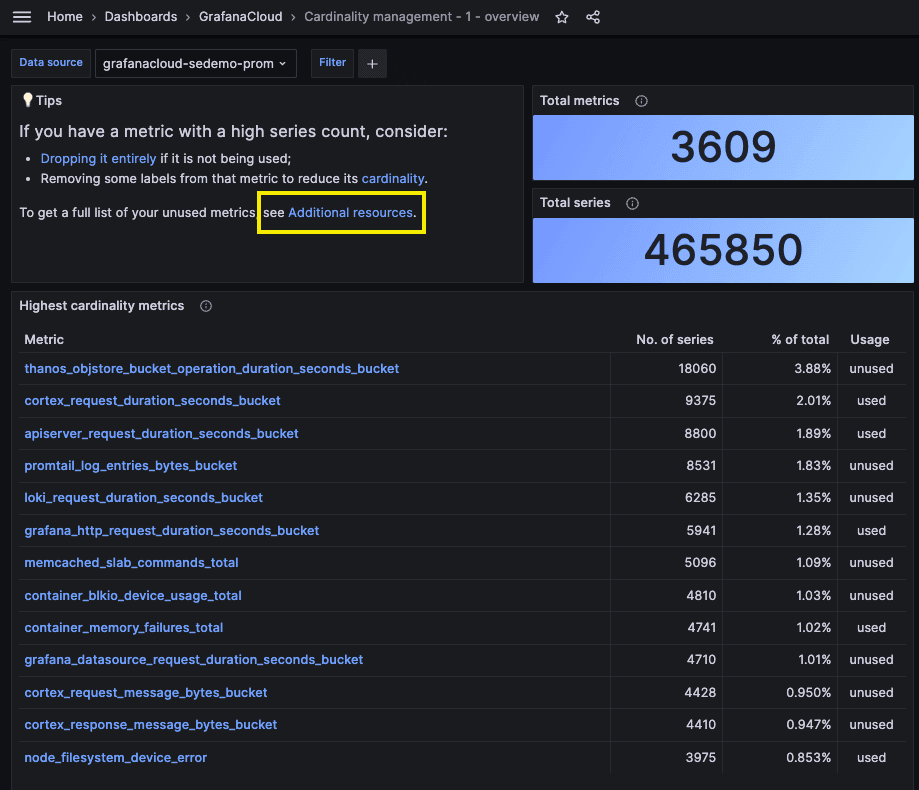Viewport: 919px width, 790px height.
Task: Open thanos_objstore_bucket_operation_duration_seconds_bucket metric
Action: pos(211,368)
